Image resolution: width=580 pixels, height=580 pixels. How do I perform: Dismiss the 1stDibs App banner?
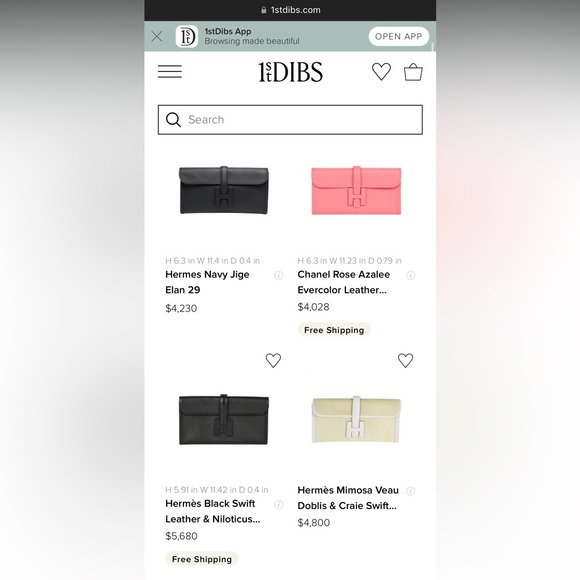[x=157, y=36]
